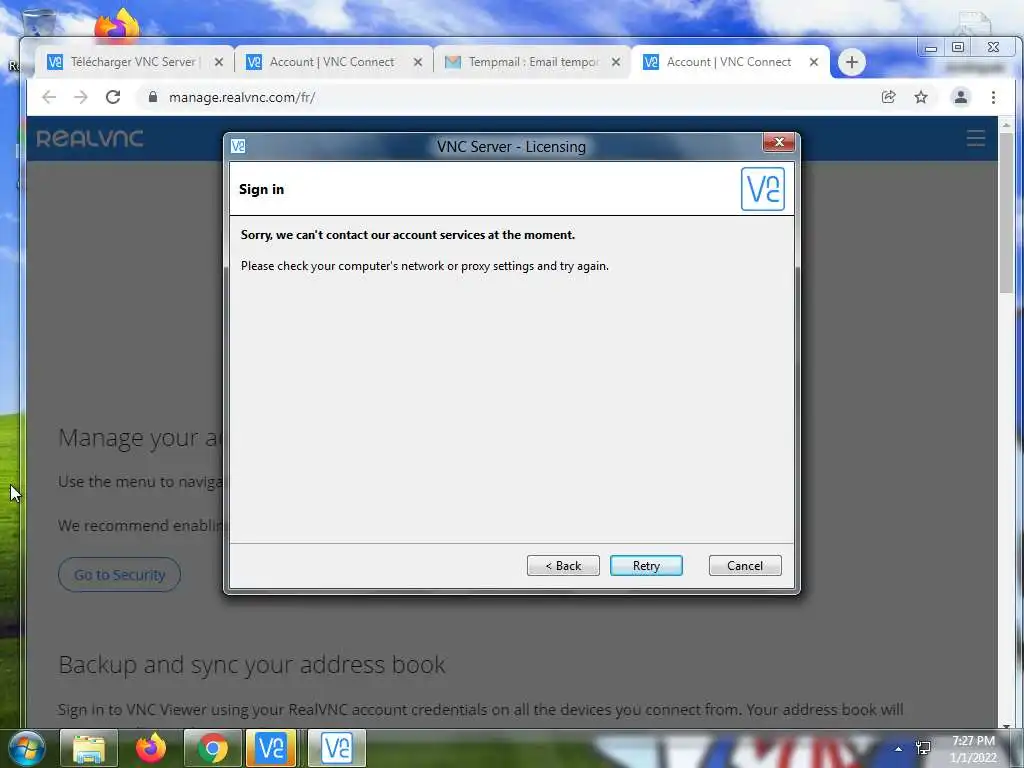This screenshot has width=1024, height=768.
Task: Click the highlighted VNC taskbar icon
Action: [271, 748]
